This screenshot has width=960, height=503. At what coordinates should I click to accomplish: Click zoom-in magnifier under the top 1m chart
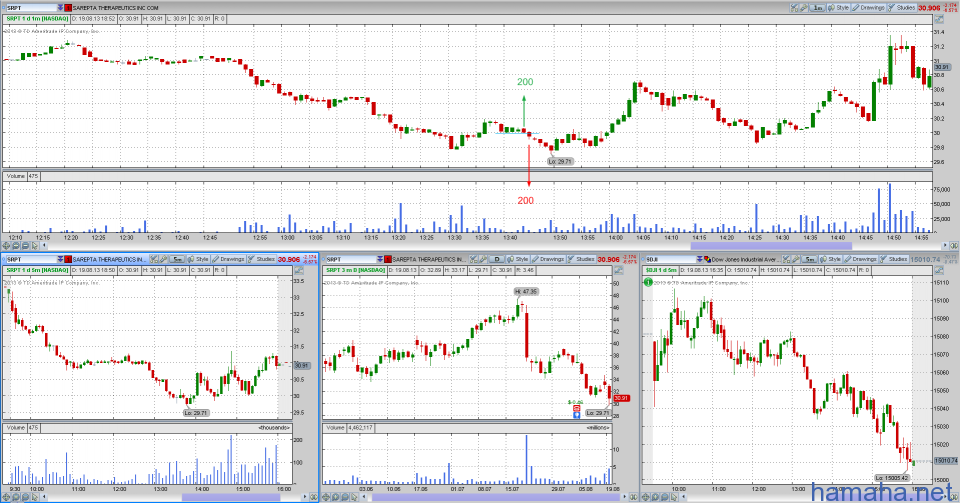point(16,245)
